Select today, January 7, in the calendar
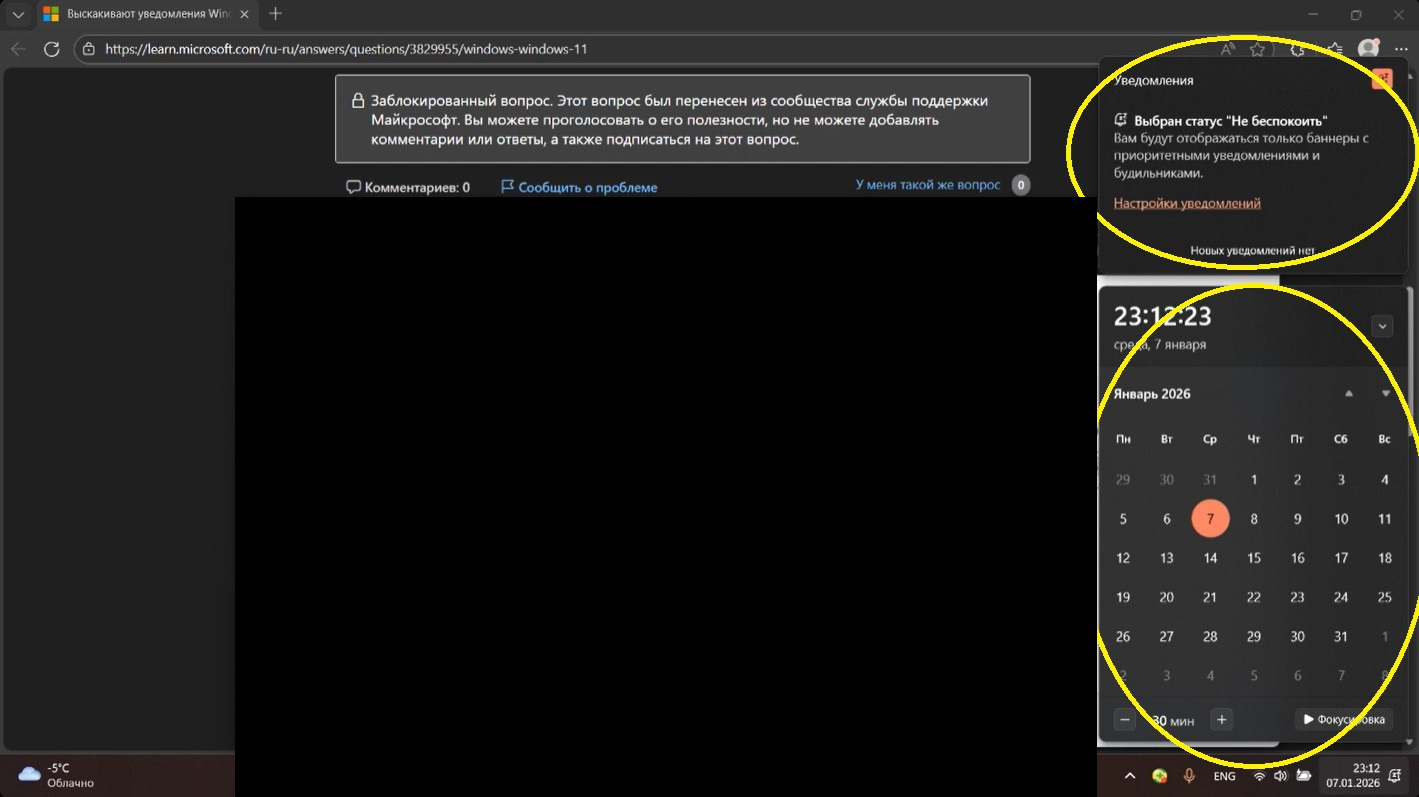The height and width of the screenshot is (797, 1419). pos(1210,519)
